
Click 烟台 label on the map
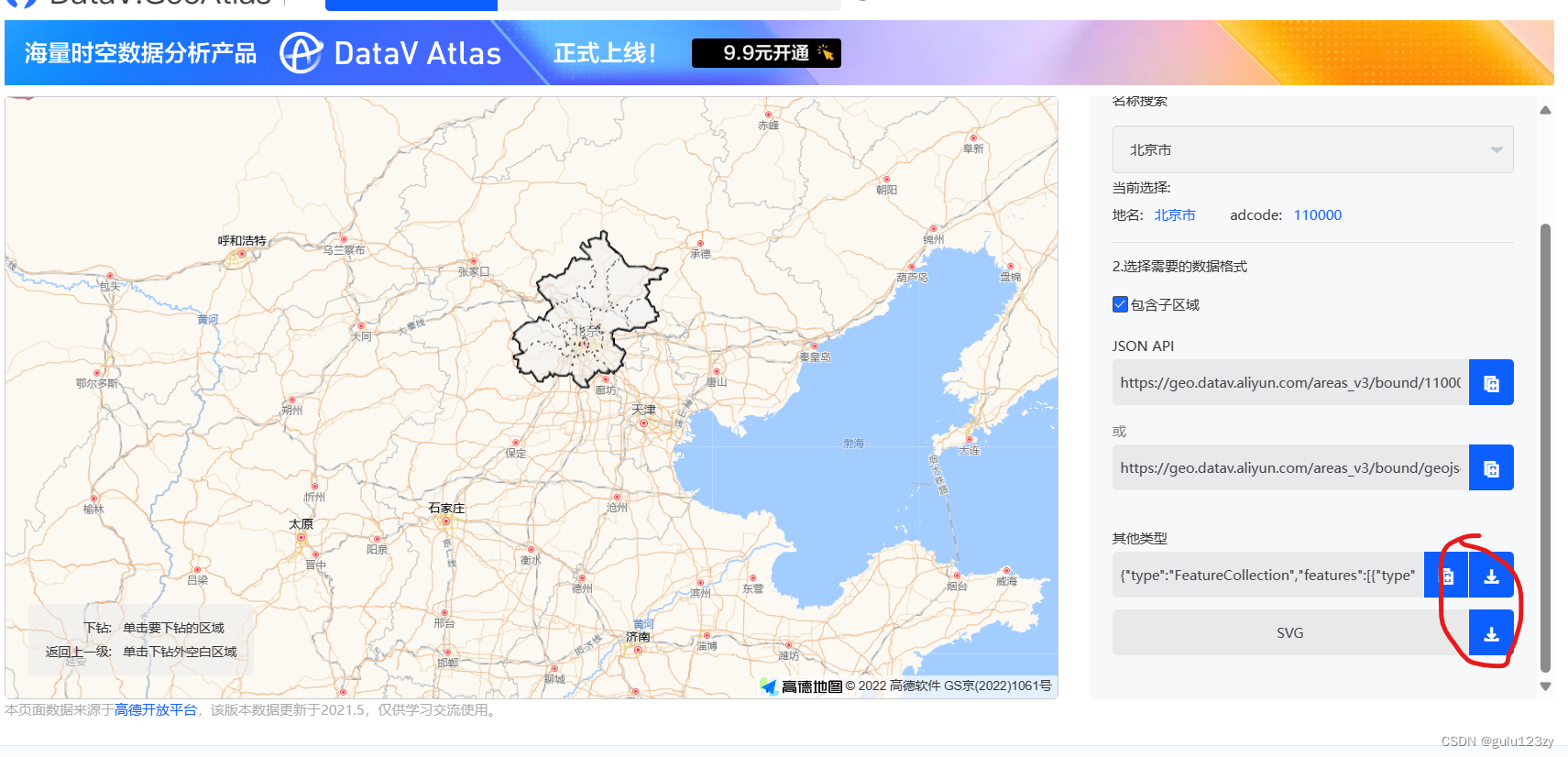point(957,587)
